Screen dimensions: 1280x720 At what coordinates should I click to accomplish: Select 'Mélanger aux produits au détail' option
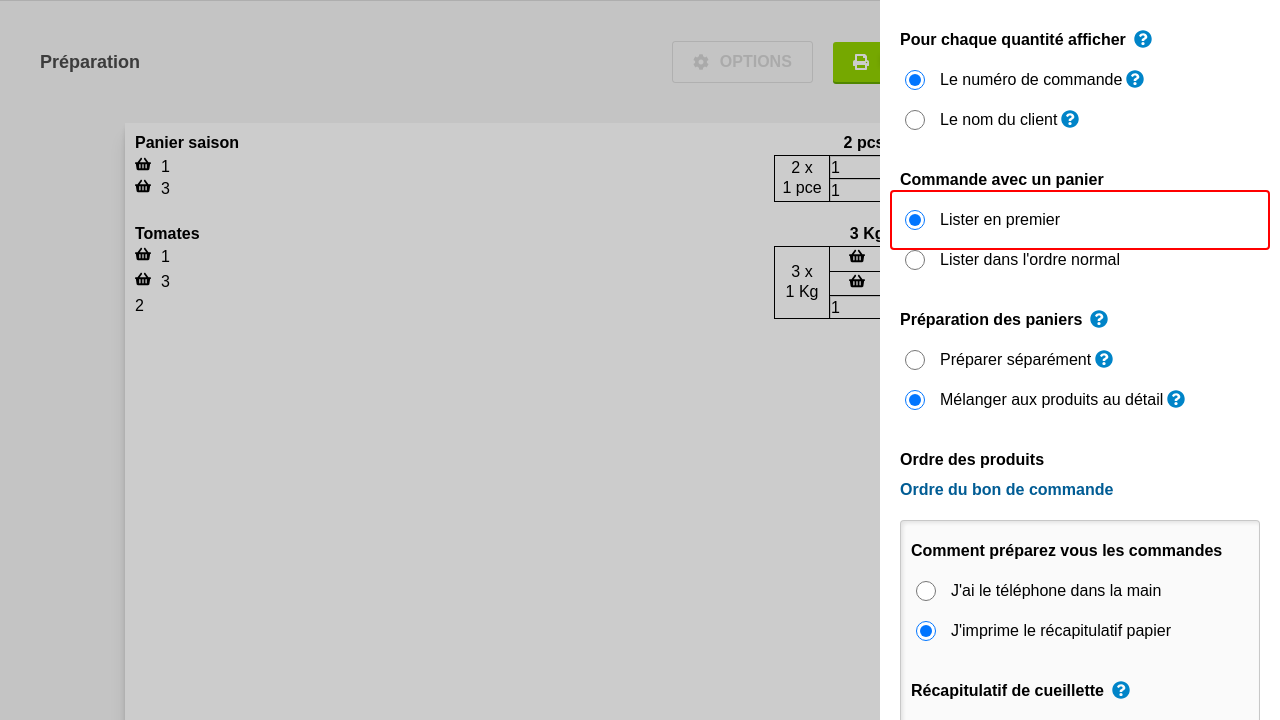pos(915,400)
